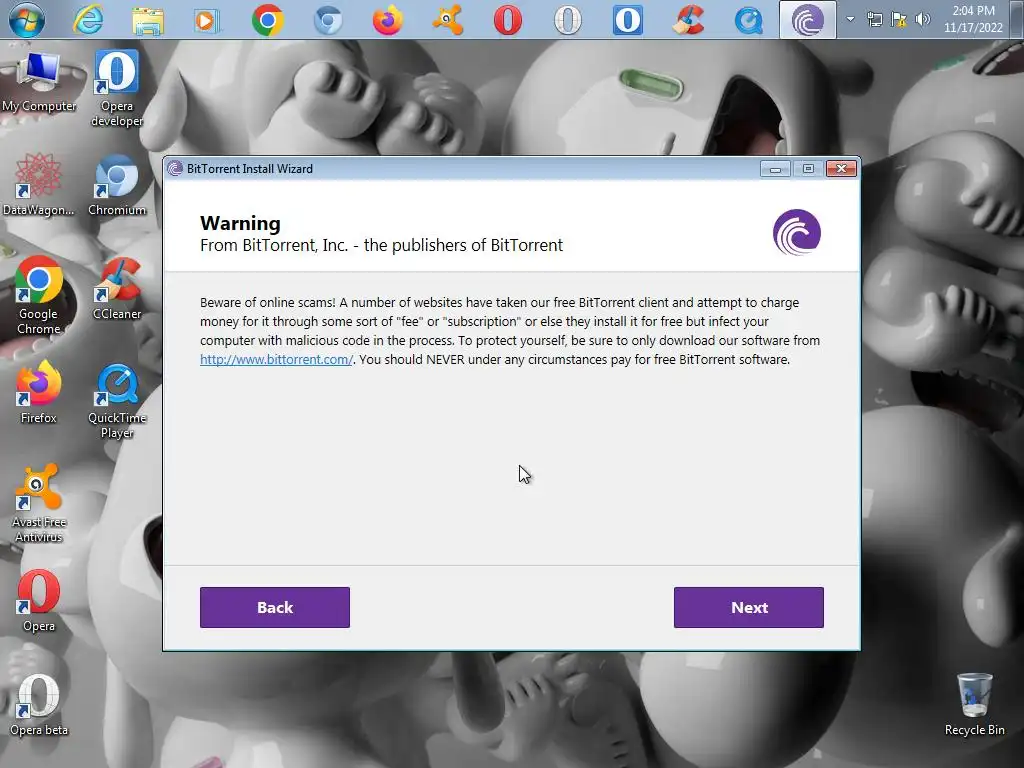Select the Opera beta desktop shortcut
Viewport: 1024px width, 768px height.
pyautogui.click(x=39, y=705)
